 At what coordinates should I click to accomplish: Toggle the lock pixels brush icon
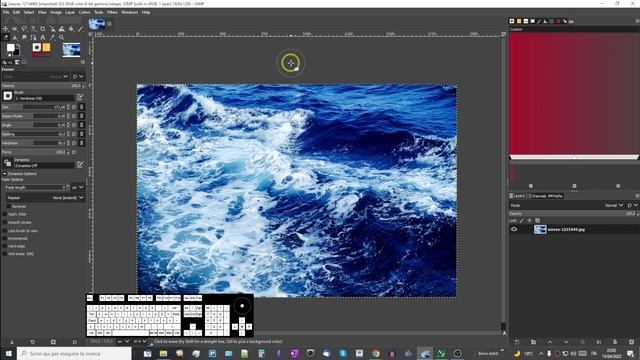[x=522, y=220]
